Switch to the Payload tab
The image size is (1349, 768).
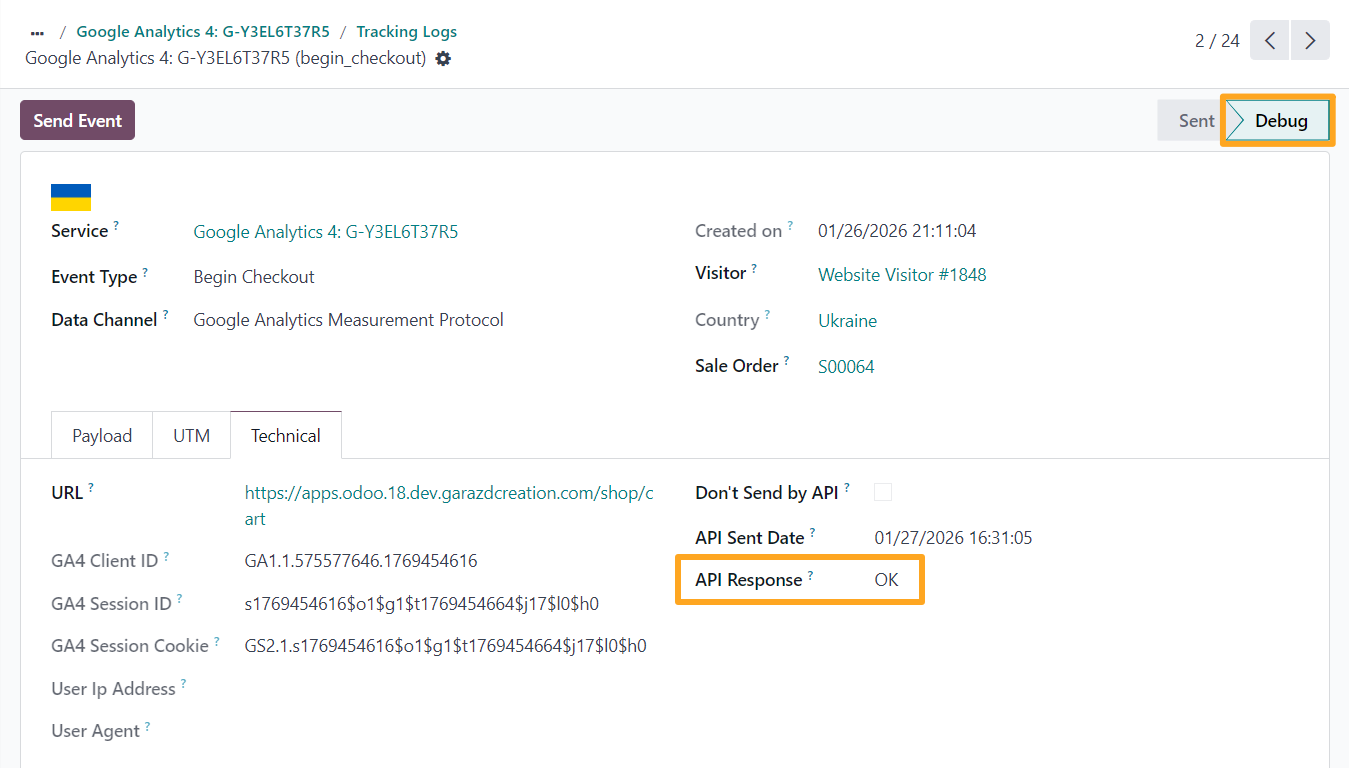(102, 436)
